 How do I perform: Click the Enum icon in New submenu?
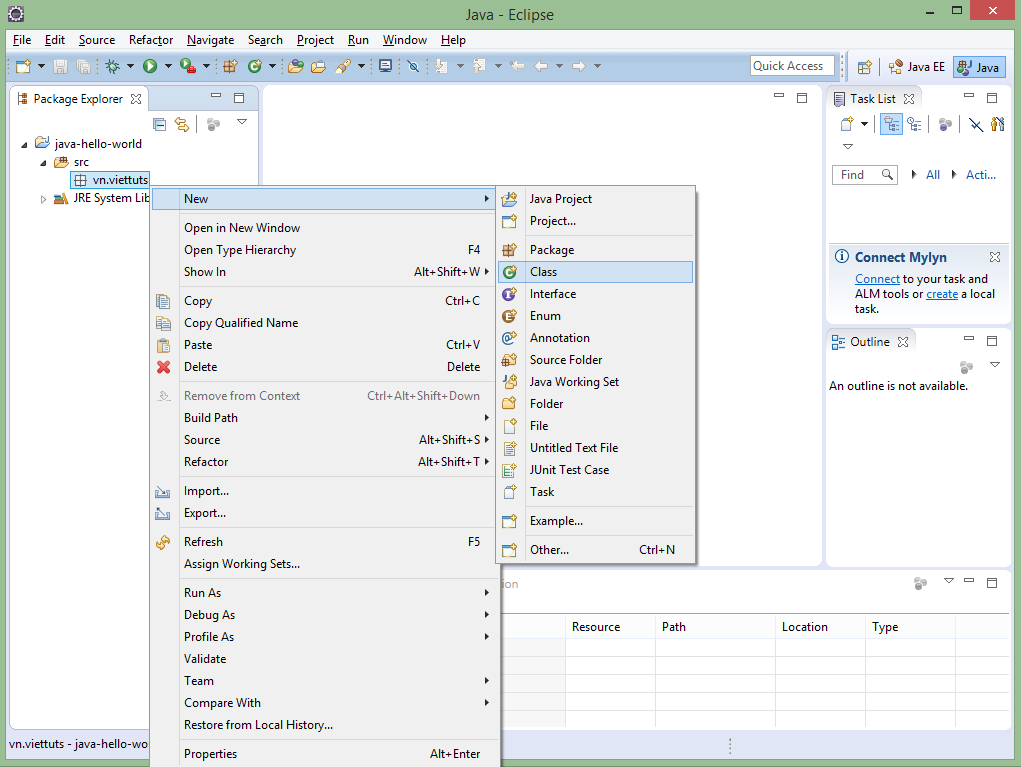(510, 316)
